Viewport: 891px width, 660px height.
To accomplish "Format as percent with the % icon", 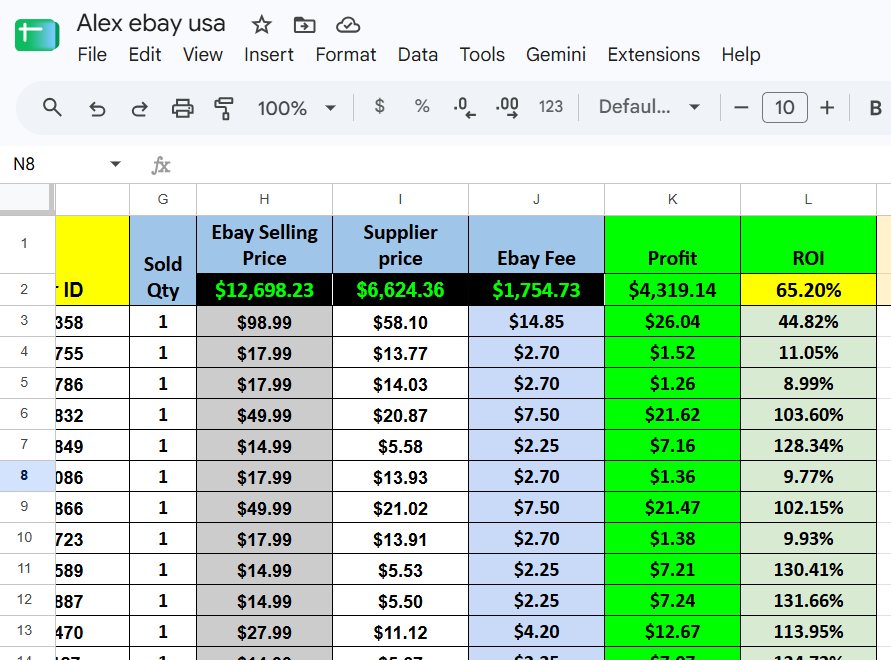I will coord(422,106).
